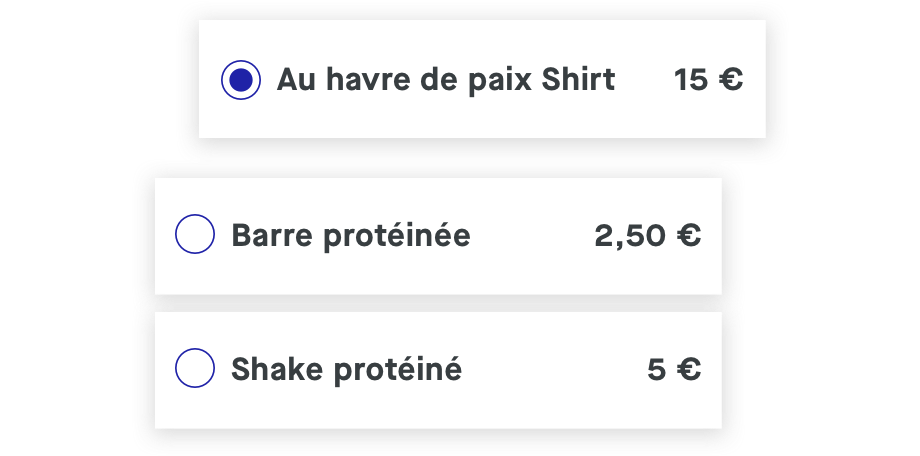920x456 pixels.
Task: Click the 5 € price
Action: click(673, 370)
